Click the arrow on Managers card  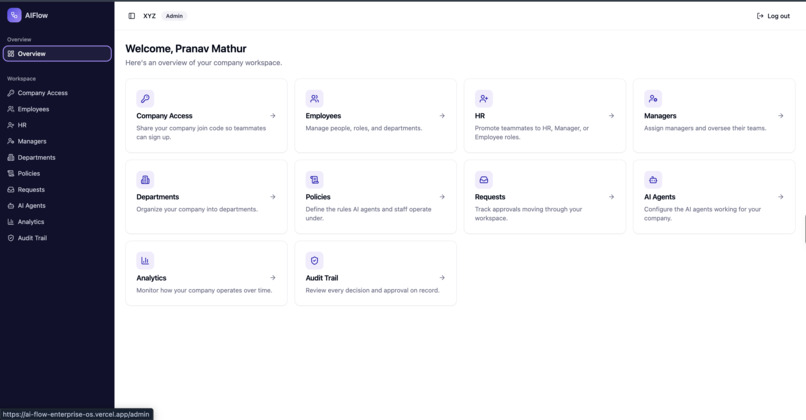[x=780, y=116]
